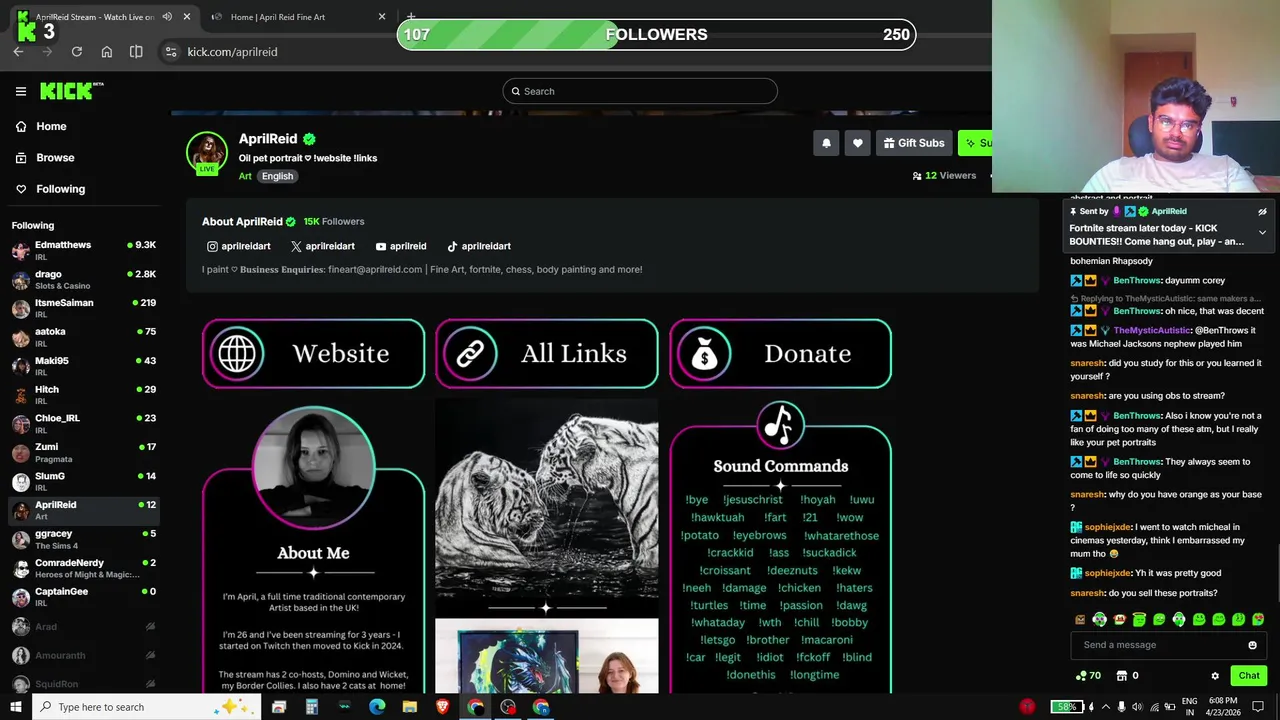
Task: Open Maki95 channel in Following list
Action: coord(83,366)
